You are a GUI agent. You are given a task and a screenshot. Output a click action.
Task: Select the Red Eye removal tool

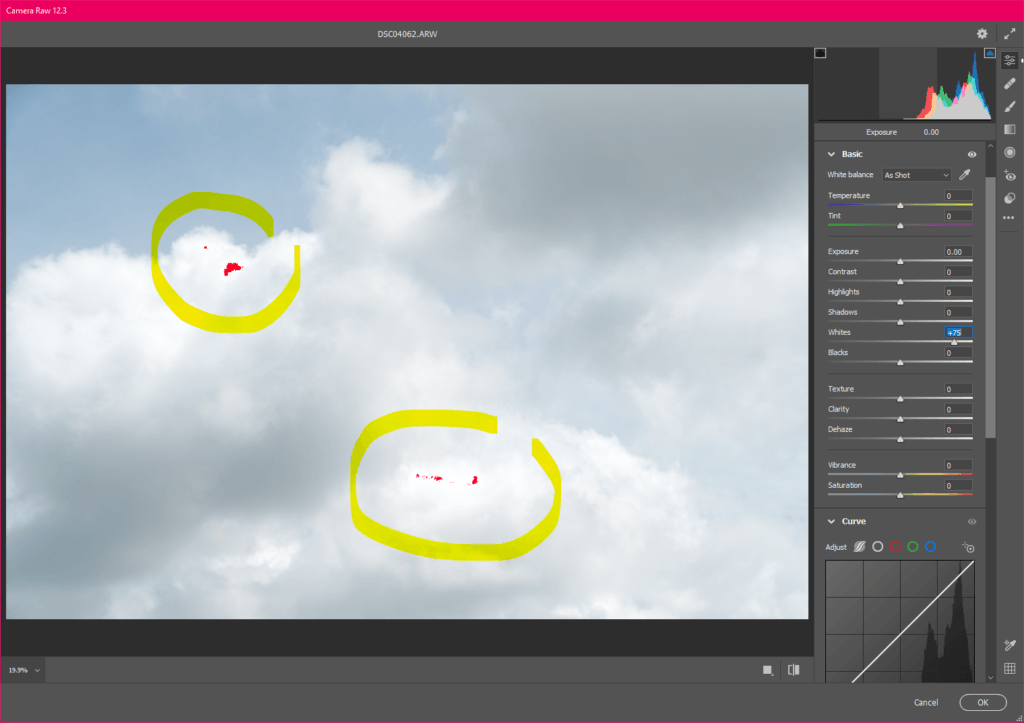[x=1010, y=175]
